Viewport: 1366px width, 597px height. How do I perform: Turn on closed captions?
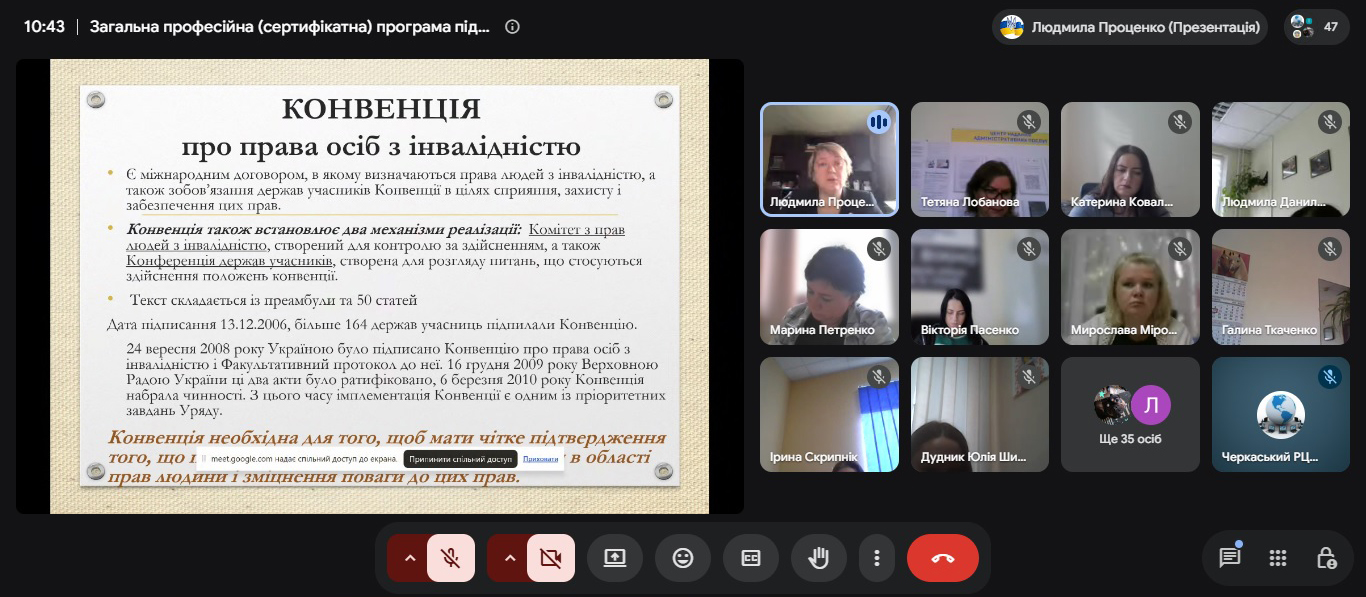click(x=751, y=558)
